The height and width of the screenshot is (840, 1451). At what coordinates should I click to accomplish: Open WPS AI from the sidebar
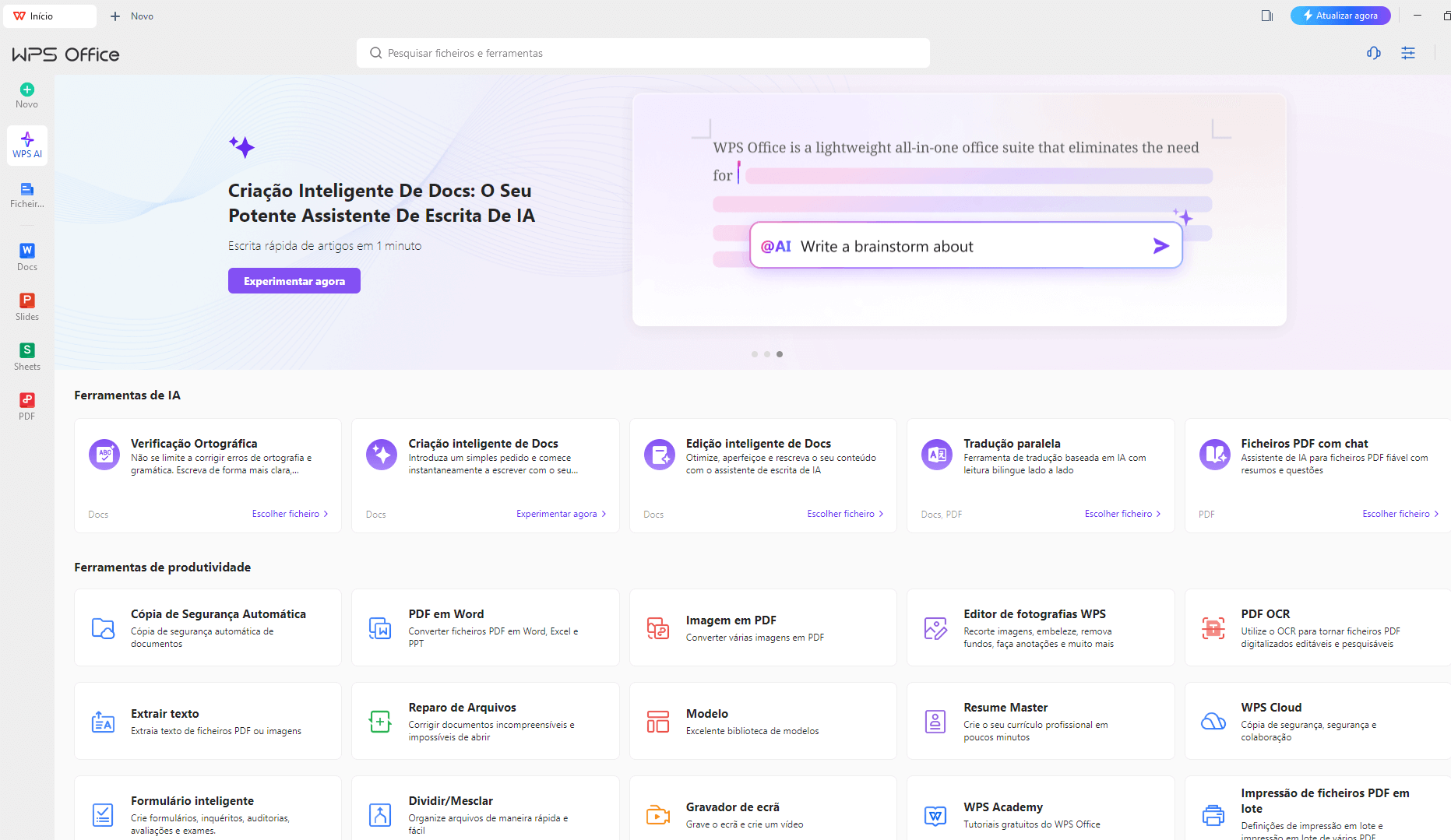[27, 146]
